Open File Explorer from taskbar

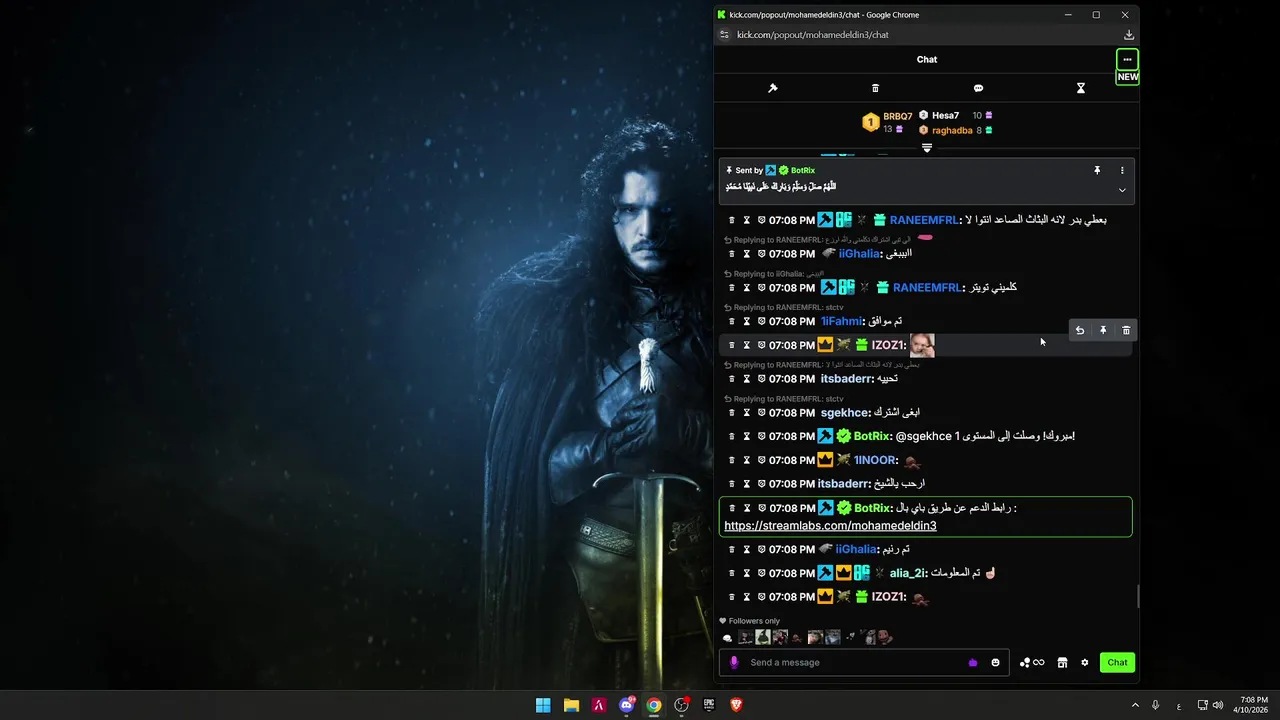571,705
